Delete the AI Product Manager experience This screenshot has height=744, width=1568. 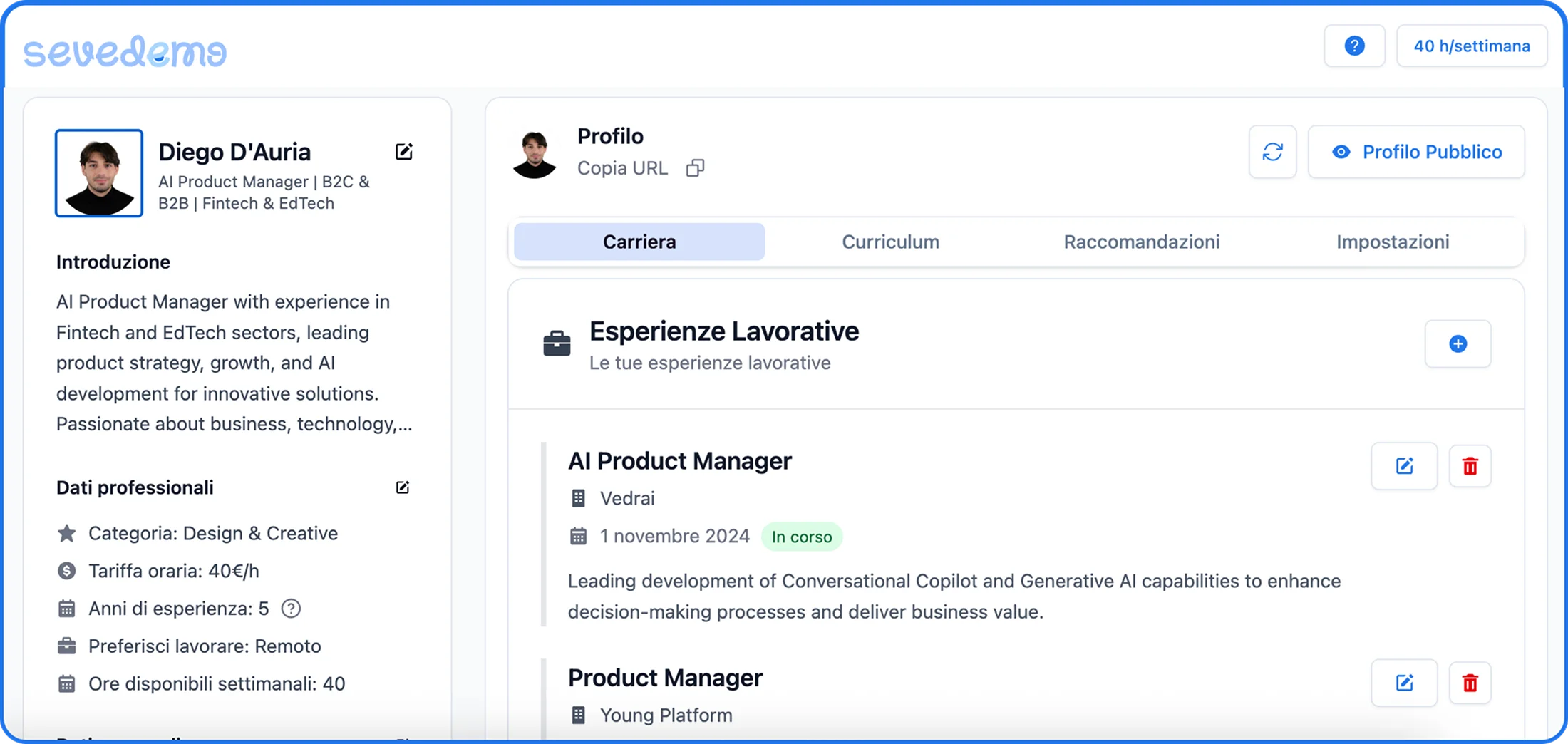click(x=1470, y=466)
